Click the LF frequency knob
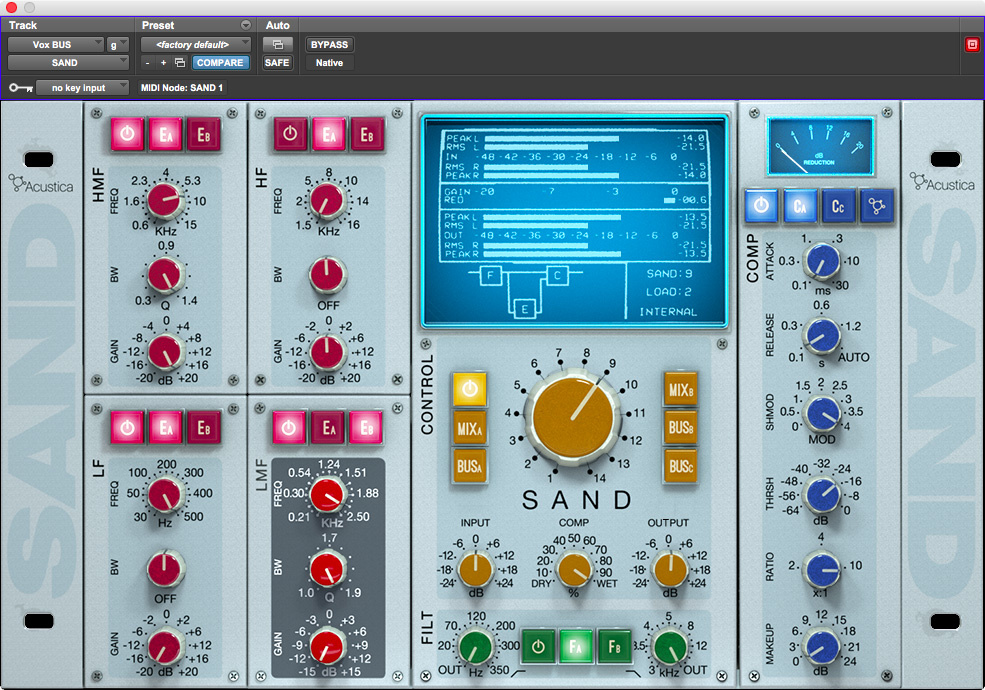Viewport: 985px width, 690px height. (165, 494)
